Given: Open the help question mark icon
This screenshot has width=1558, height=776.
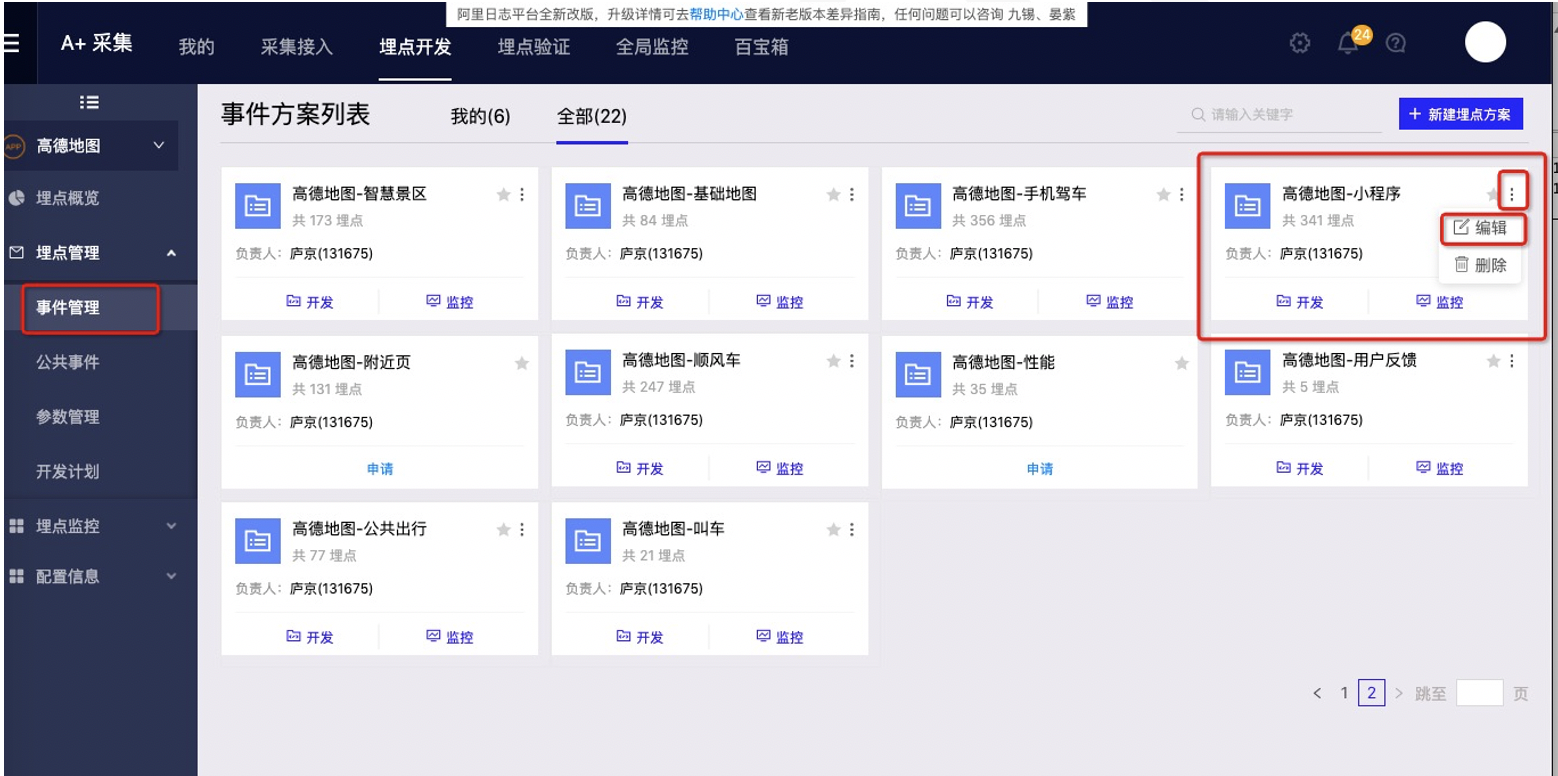Looking at the screenshot, I should 1397,43.
